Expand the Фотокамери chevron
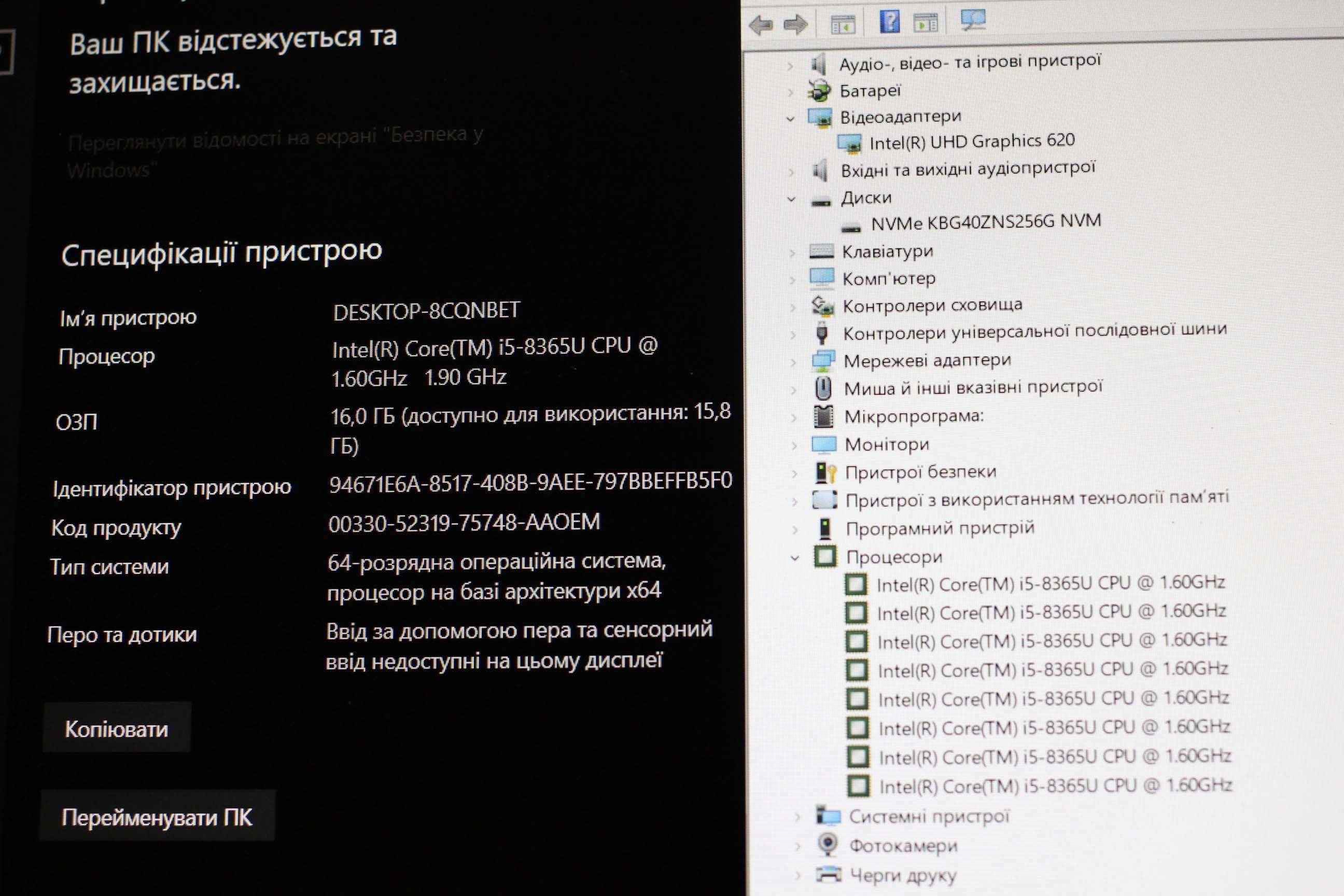Viewport: 1344px width, 896px height. pyautogui.click(x=797, y=846)
